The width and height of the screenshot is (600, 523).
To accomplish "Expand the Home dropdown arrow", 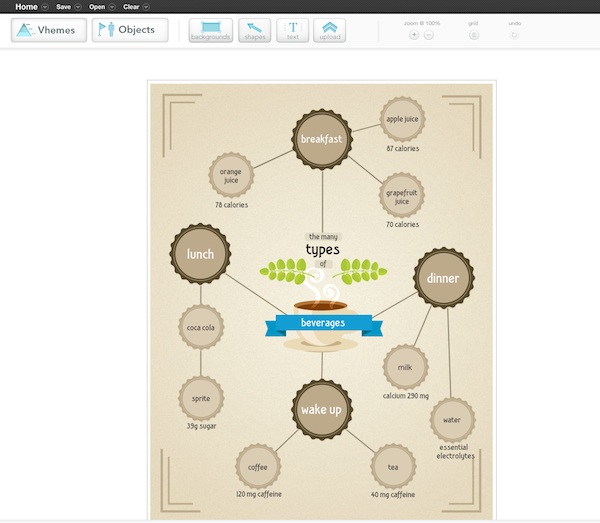I will (45, 7).
